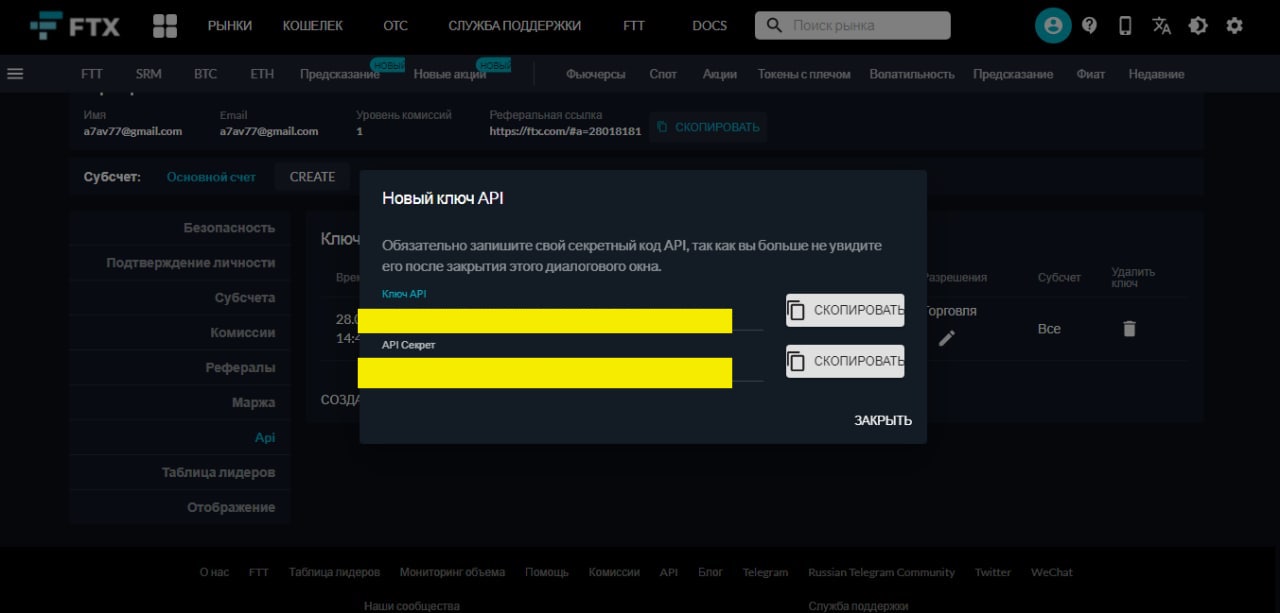Screen dimensions: 1280x613
Task: Open the apps grid icon
Action: 165,25
